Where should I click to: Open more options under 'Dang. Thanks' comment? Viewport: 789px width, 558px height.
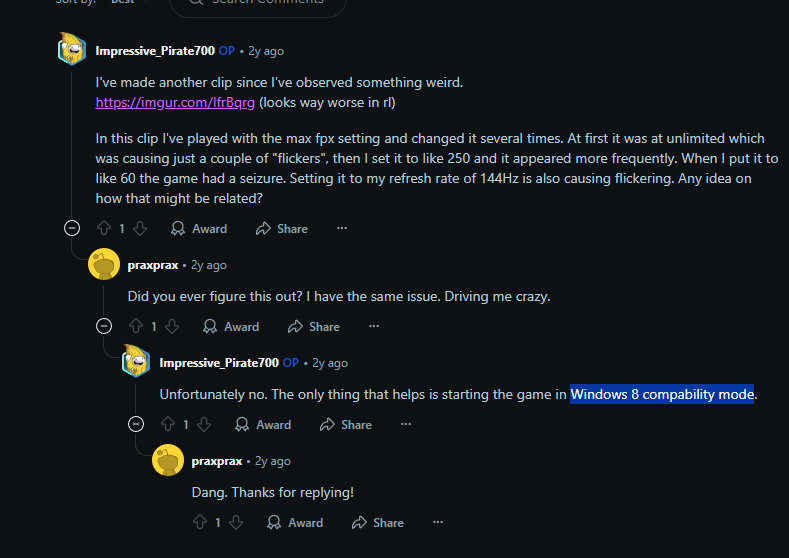pos(438,522)
